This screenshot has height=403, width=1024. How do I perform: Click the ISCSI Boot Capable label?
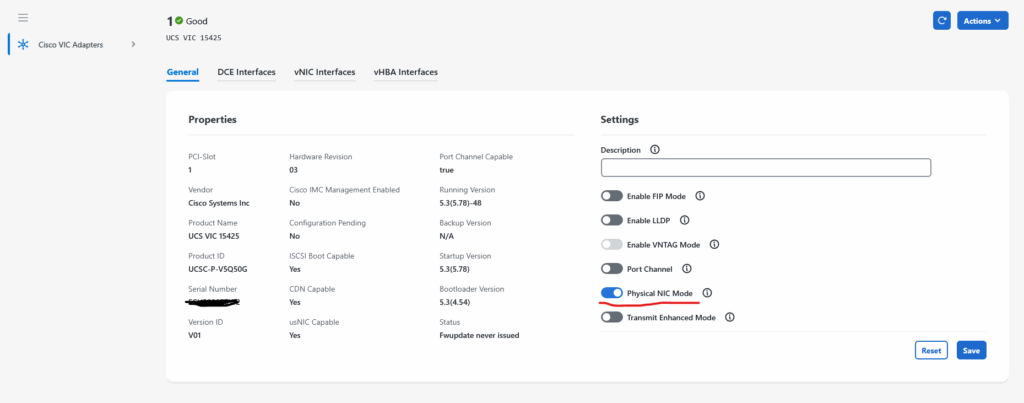click(322, 256)
